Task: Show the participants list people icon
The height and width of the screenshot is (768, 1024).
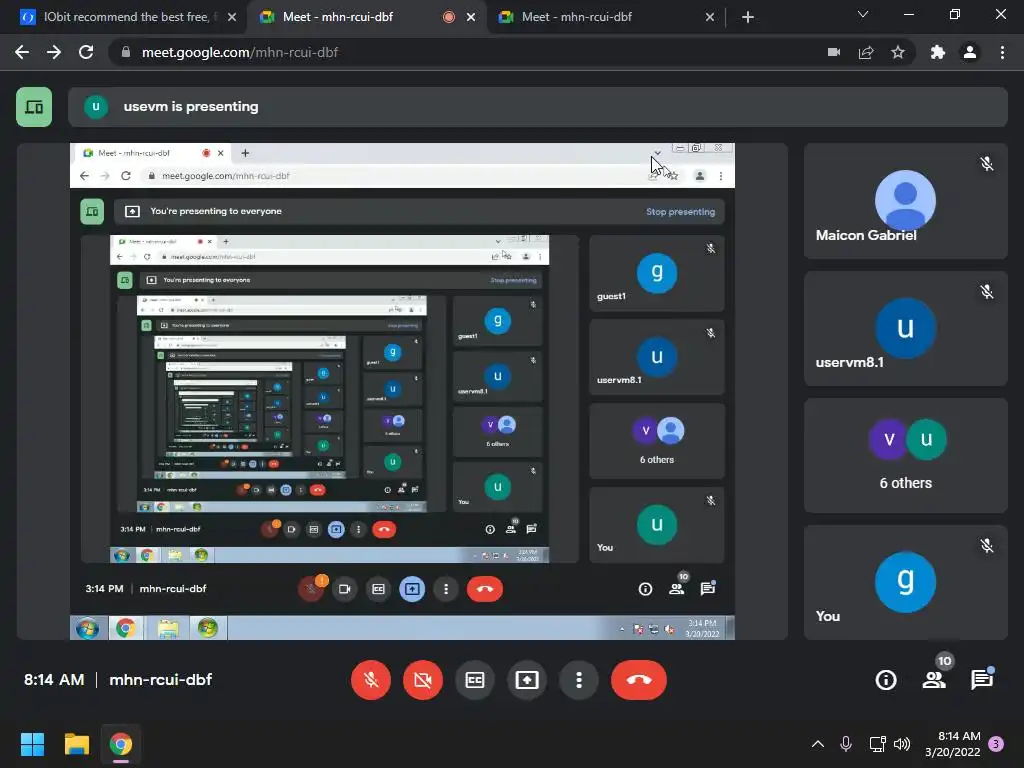Action: (935, 680)
